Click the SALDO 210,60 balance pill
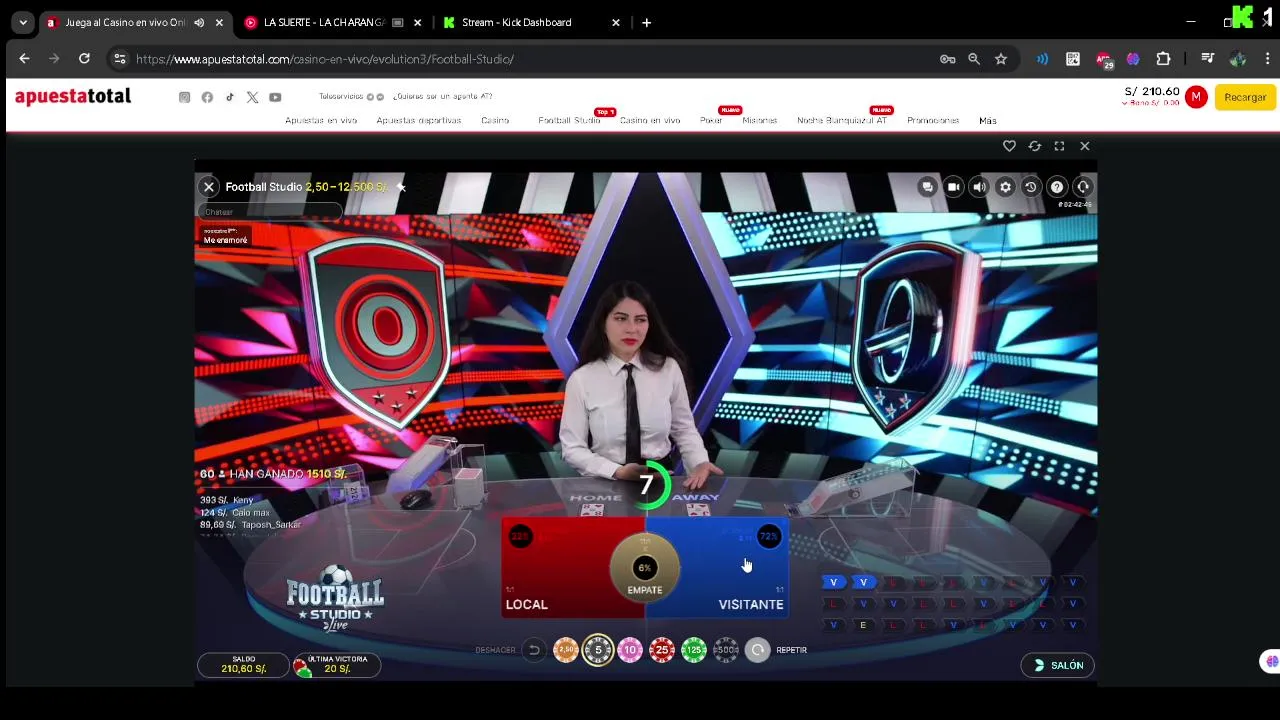 (x=244, y=665)
